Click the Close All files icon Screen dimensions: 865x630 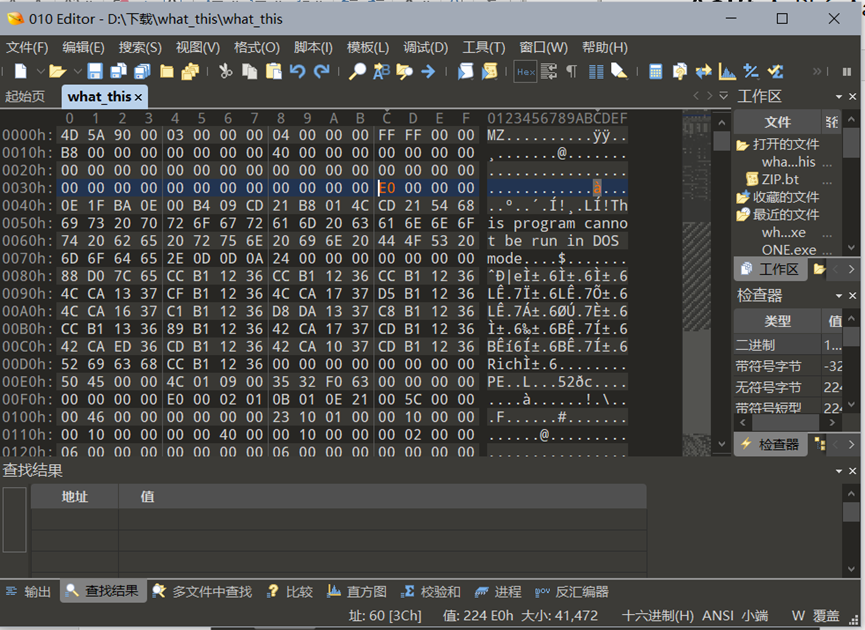point(190,71)
